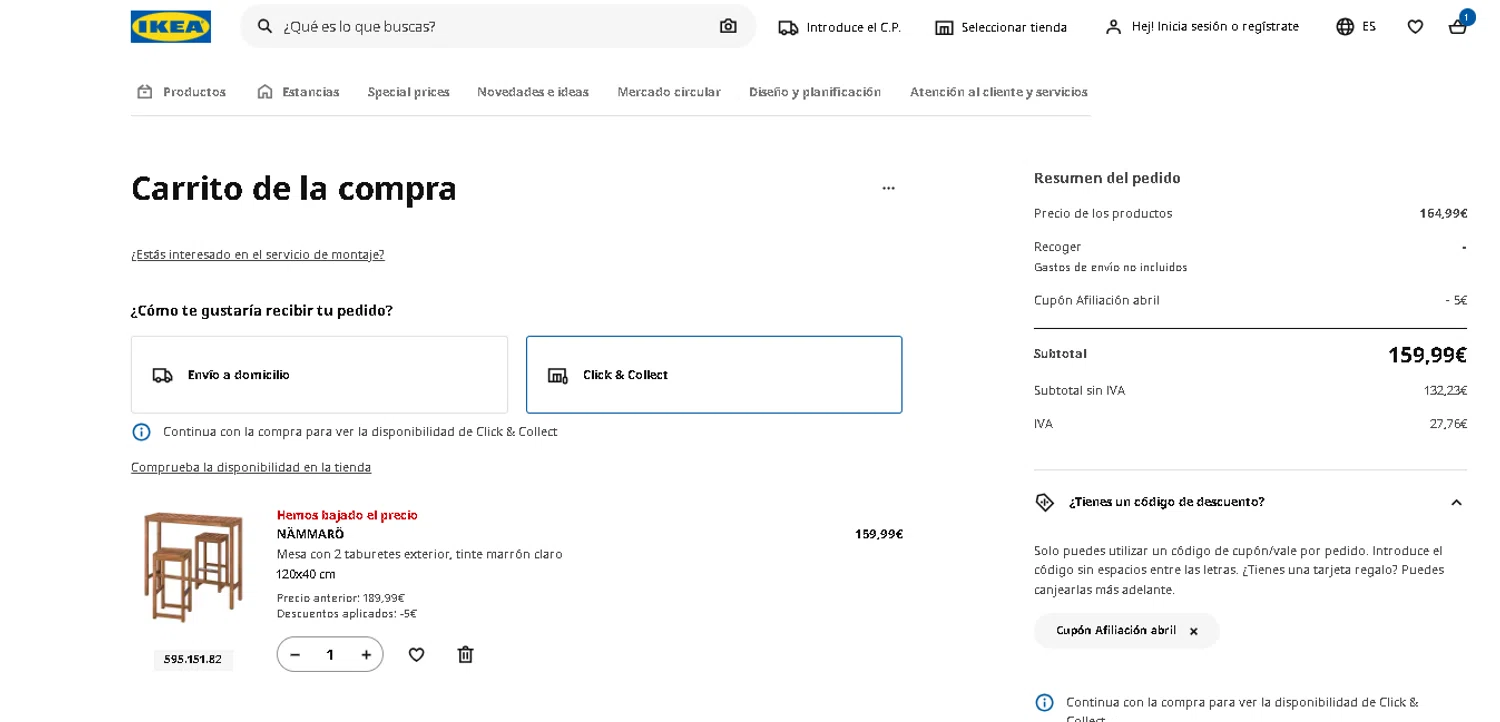Click Precio de los productos 164,99€ value
1500x722 pixels.
pyautogui.click(x=1443, y=214)
